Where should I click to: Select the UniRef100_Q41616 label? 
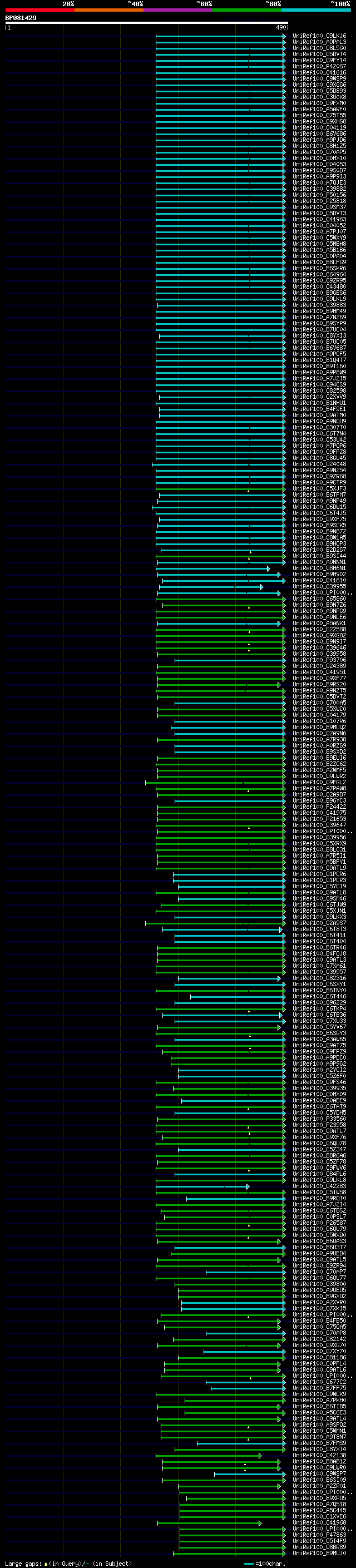(319, 72)
